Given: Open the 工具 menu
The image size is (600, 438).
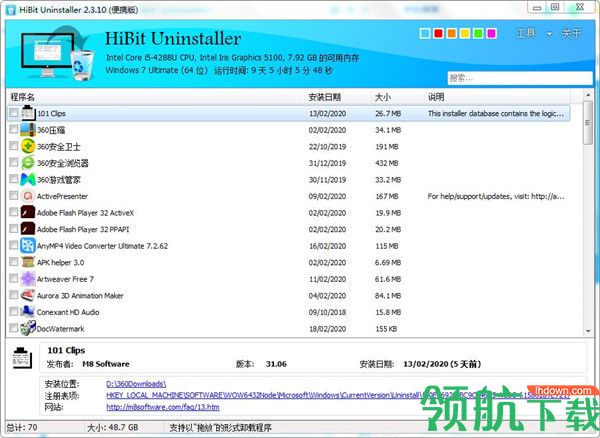Looking at the screenshot, I should pos(526,34).
